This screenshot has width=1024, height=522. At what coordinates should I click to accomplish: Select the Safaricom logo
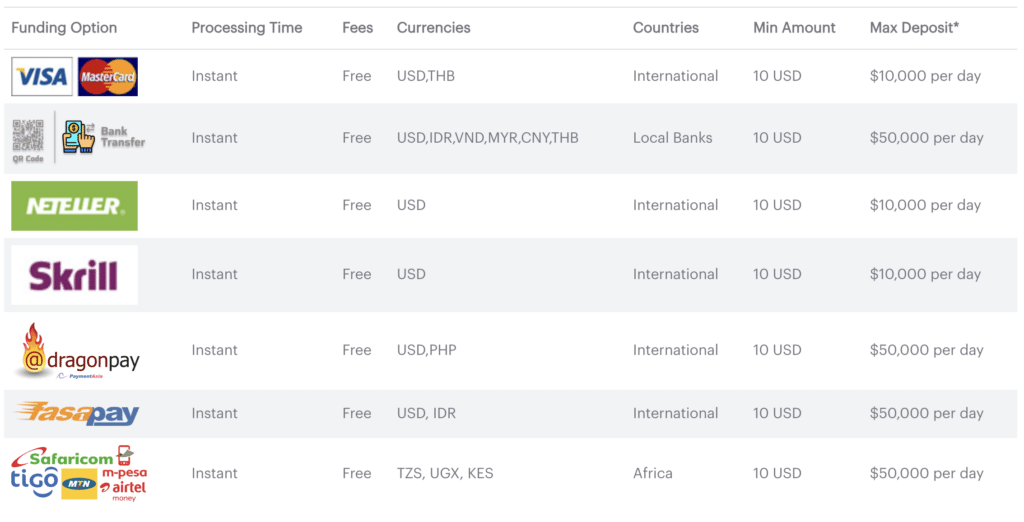tap(70, 458)
